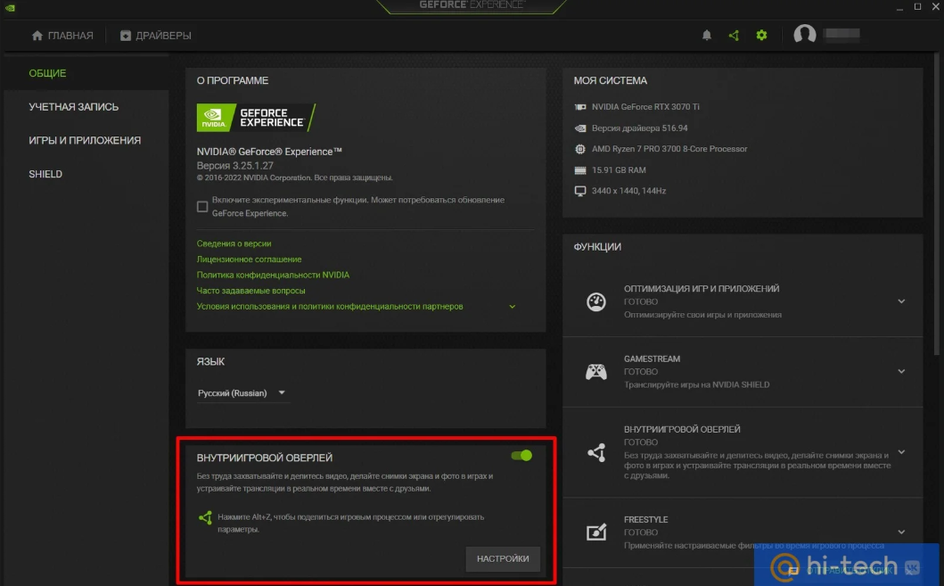
Task: Expand Внутриигровой оверлей function chevron
Action: pyautogui.click(x=901, y=452)
